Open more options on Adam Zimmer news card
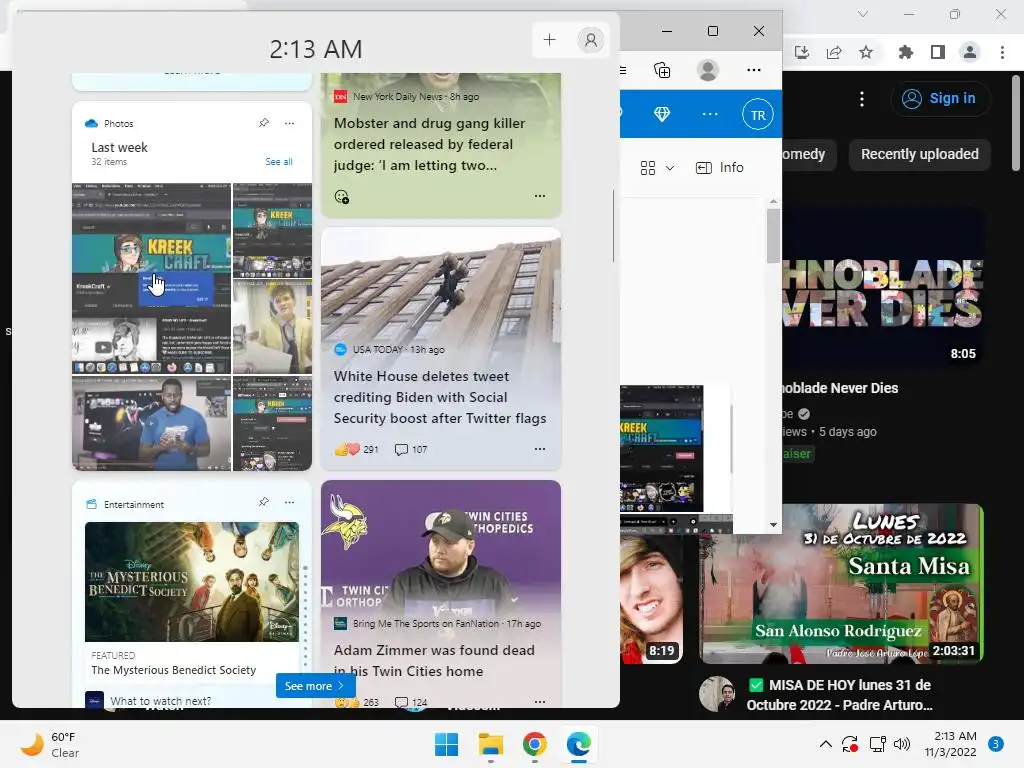 click(x=539, y=701)
